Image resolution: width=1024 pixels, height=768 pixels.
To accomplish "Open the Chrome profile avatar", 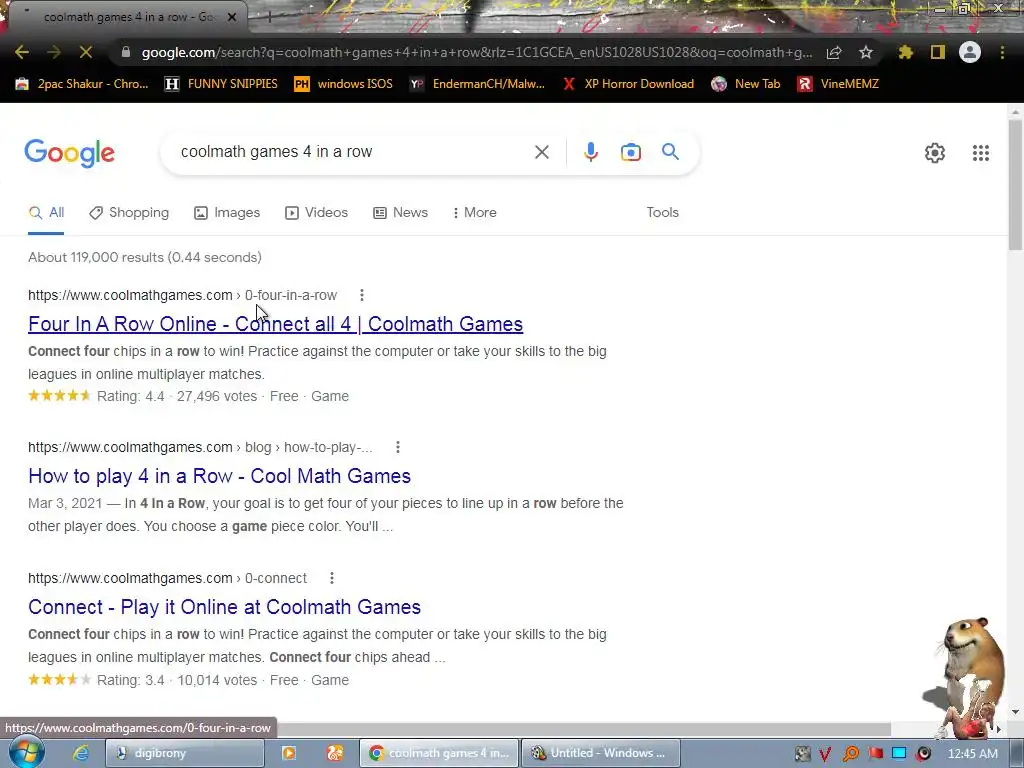I will pos(970,52).
